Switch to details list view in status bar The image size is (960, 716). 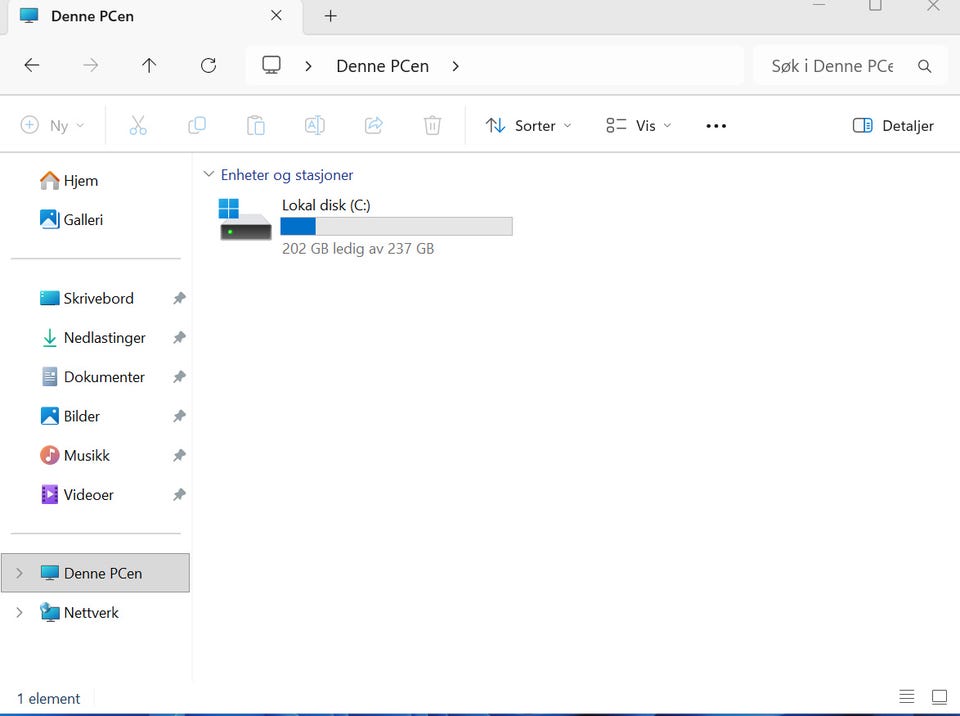click(907, 697)
